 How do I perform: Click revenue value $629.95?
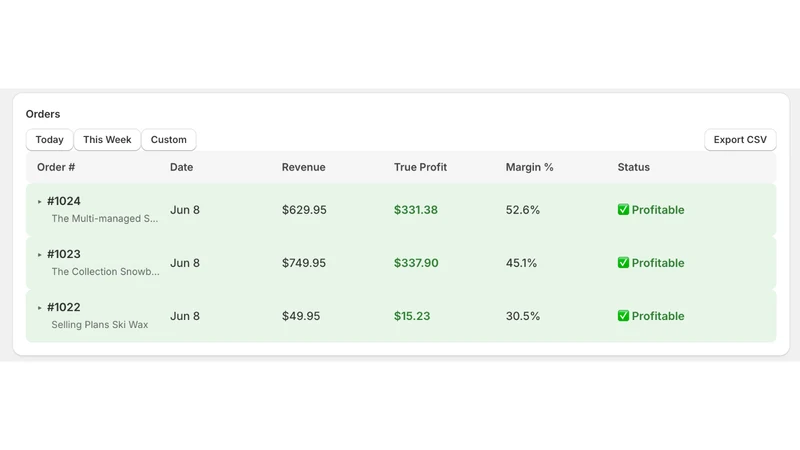(x=304, y=210)
